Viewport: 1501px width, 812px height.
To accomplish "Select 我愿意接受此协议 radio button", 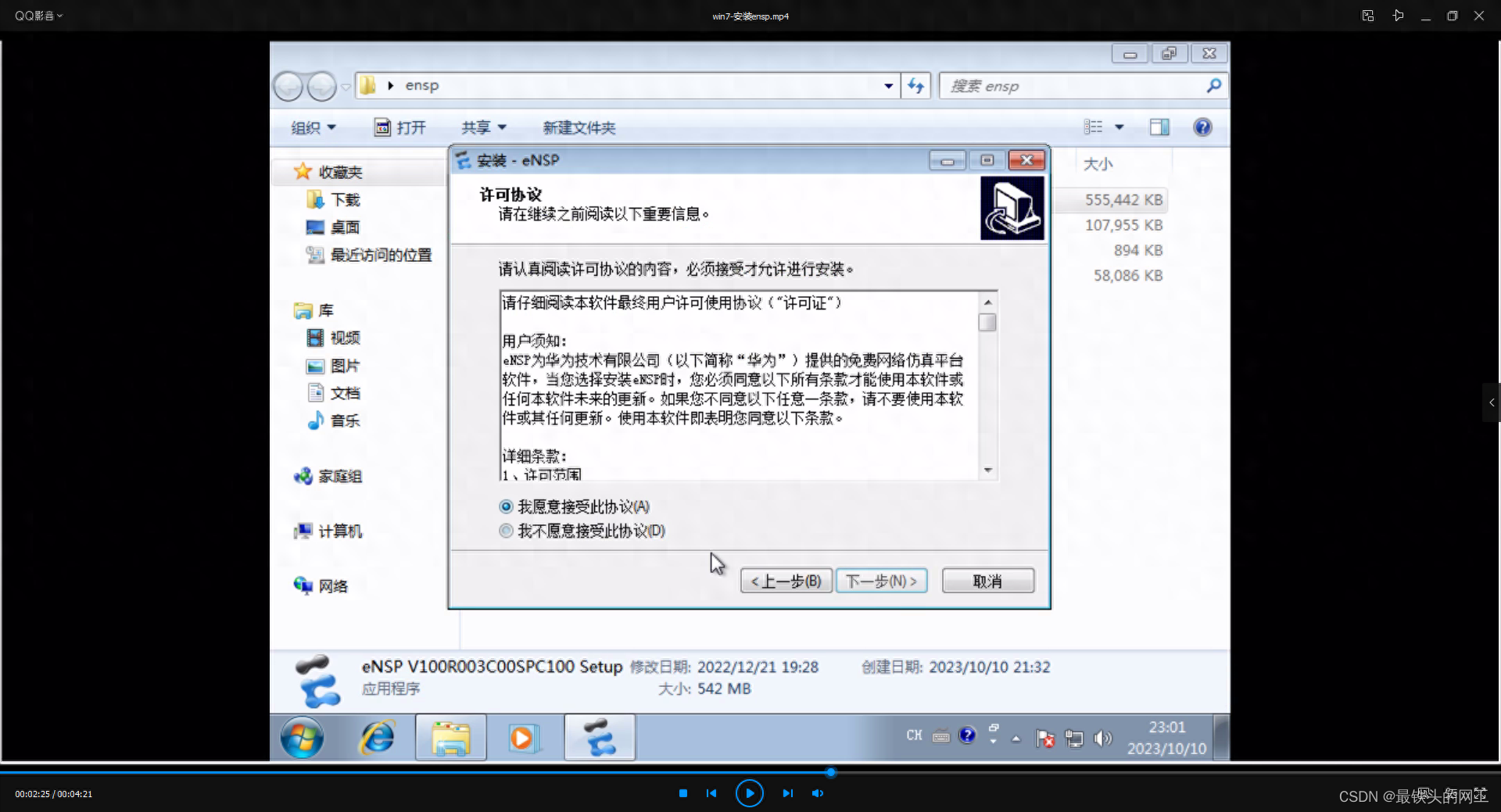I will (x=506, y=506).
